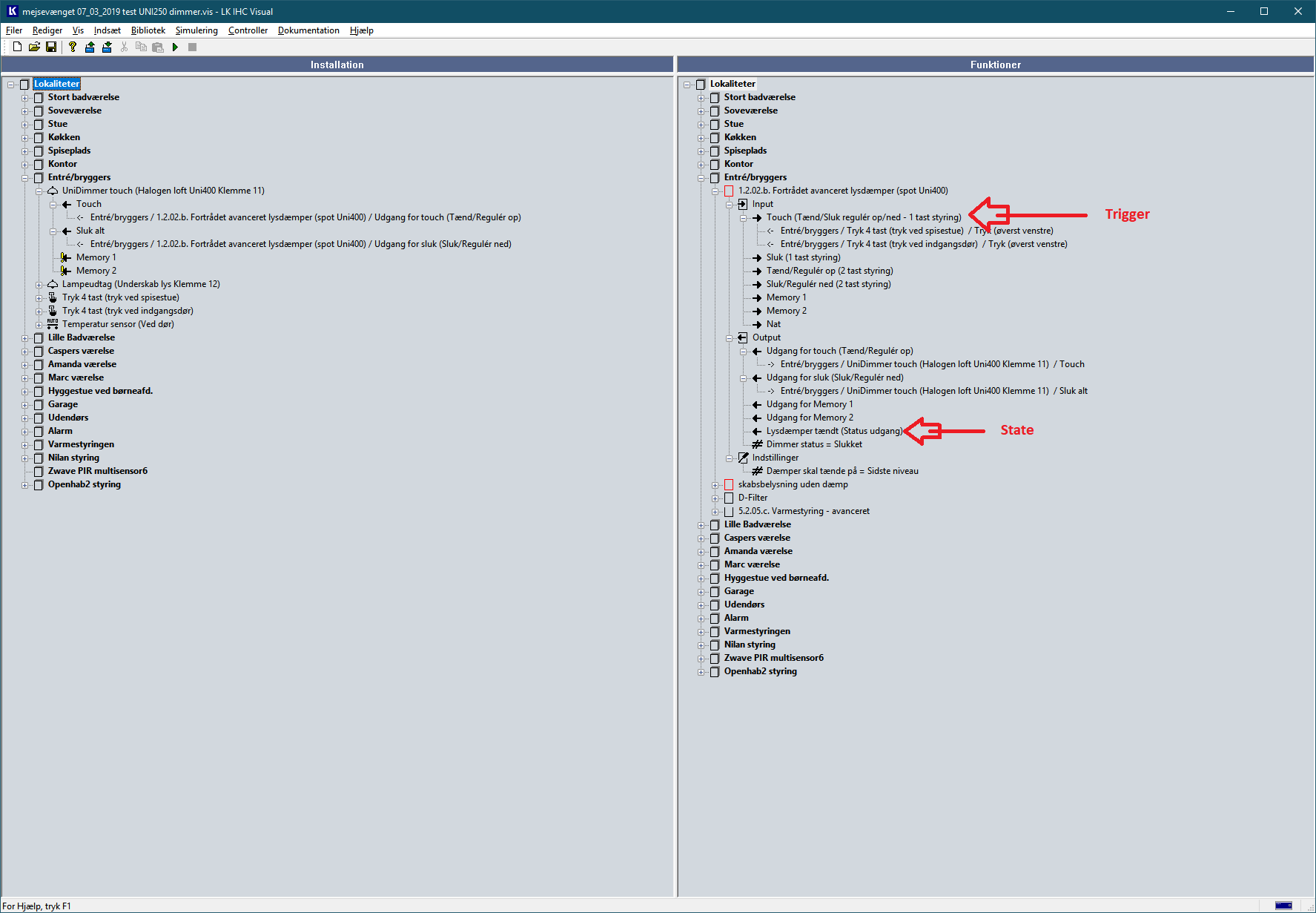1316x913 pixels.
Task: Collapse Entré/bryggers in the Funktioner tree
Action: 701,178
